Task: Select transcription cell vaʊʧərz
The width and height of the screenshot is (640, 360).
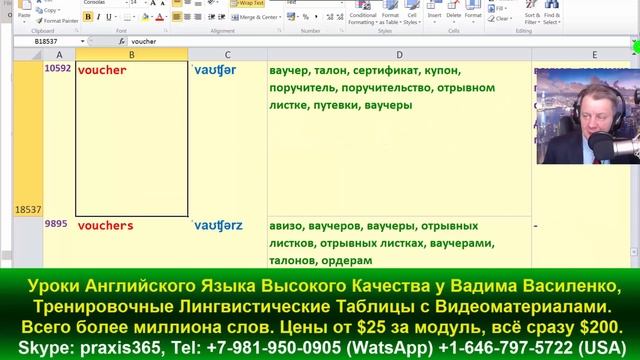Action: tap(227, 242)
